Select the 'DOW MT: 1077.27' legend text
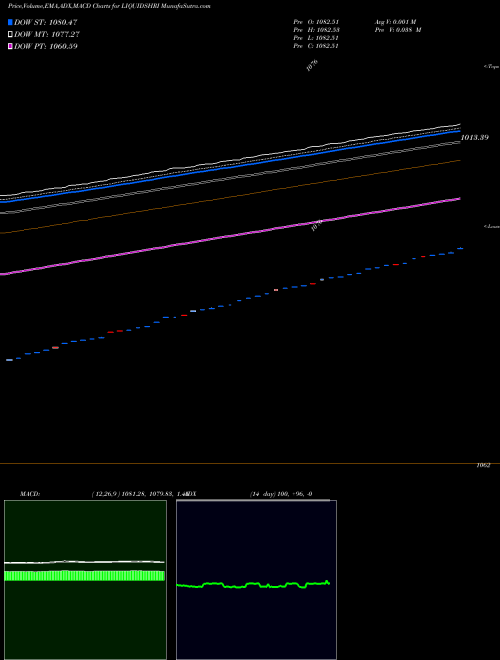500x660 pixels. [47, 34]
